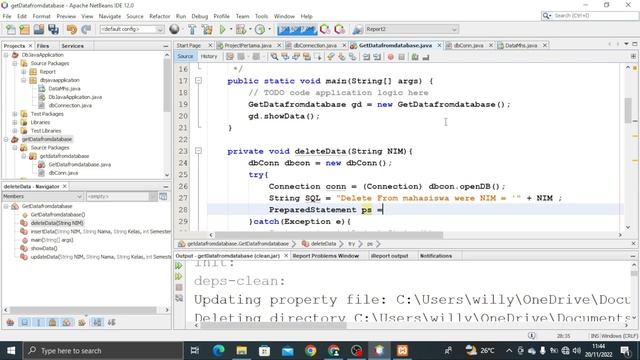Select showData() in Navigator members list

coord(44,248)
